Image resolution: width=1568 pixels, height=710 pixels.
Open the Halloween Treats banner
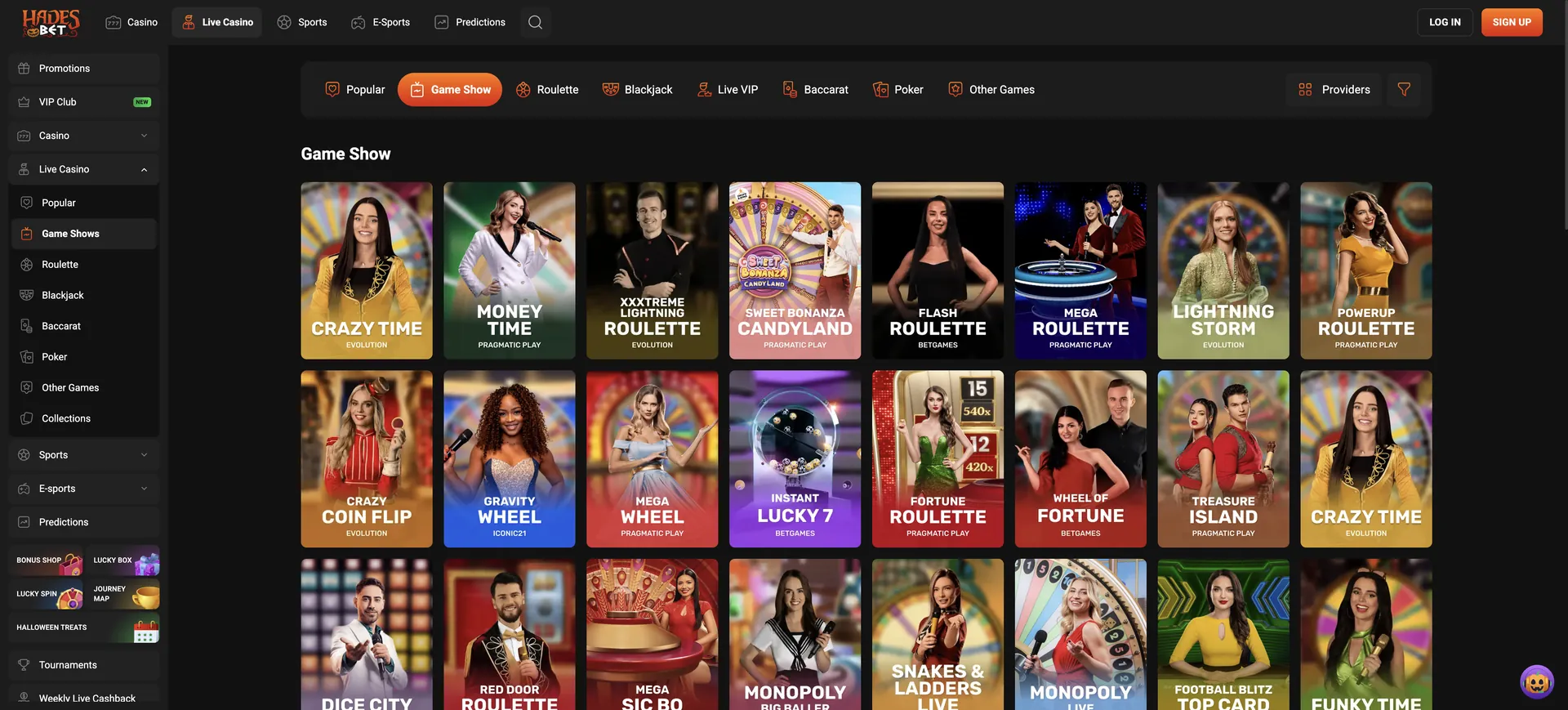pyautogui.click(x=86, y=627)
